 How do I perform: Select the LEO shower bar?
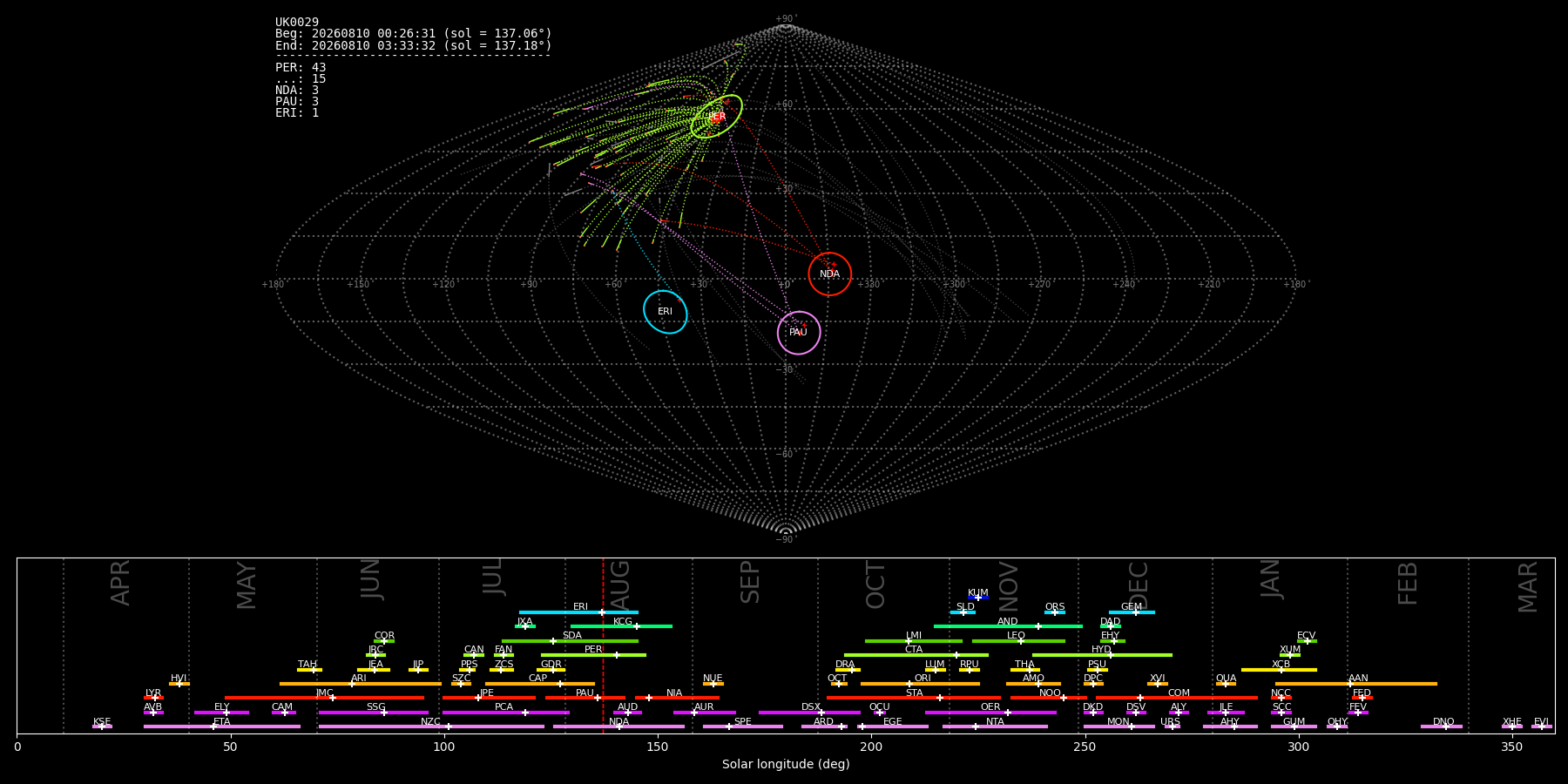pos(1018,641)
